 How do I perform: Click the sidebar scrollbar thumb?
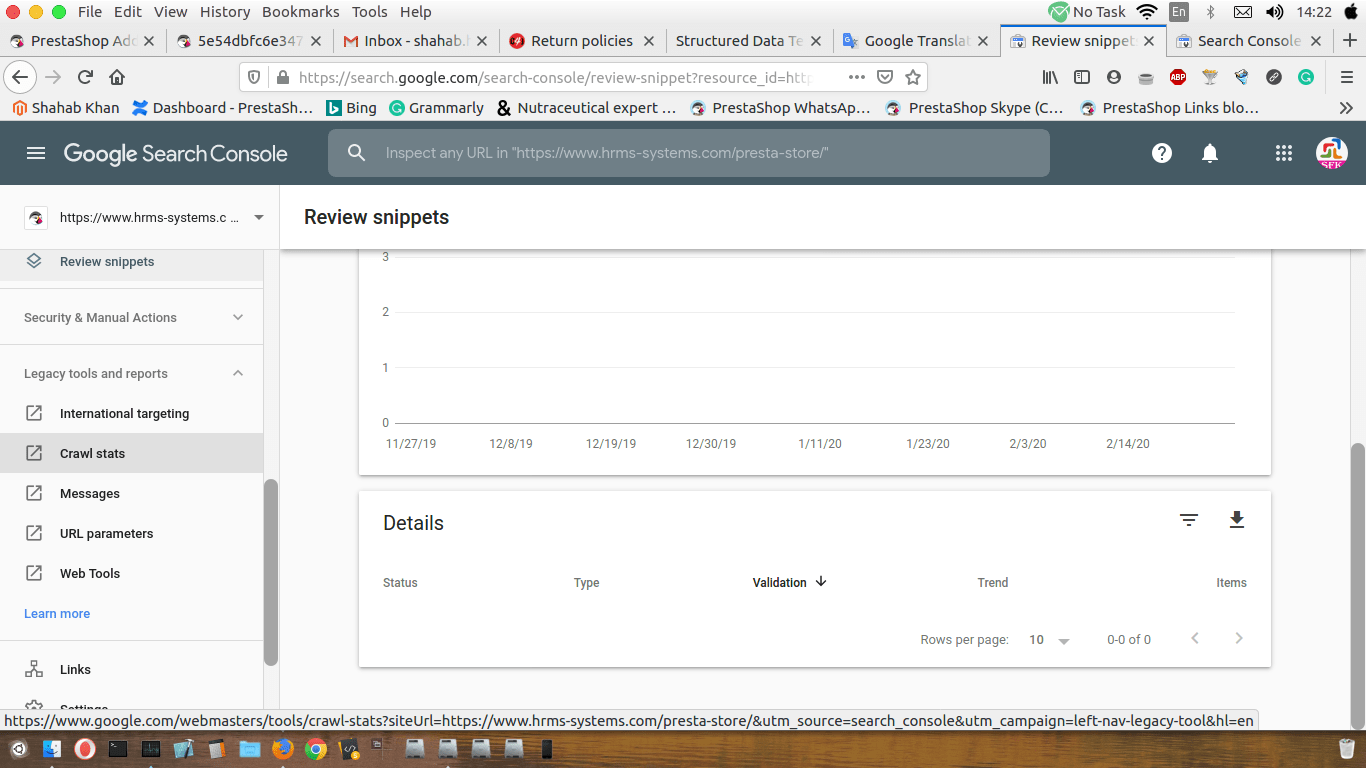pyautogui.click(x=270, y=572)
